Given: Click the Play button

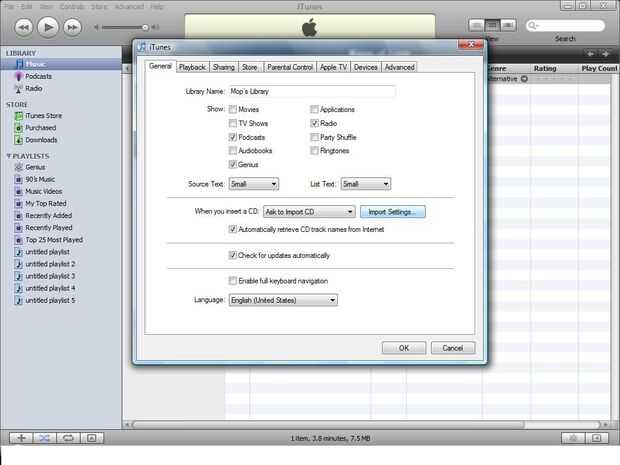Looking at the screenshot, I should point(48,27).
